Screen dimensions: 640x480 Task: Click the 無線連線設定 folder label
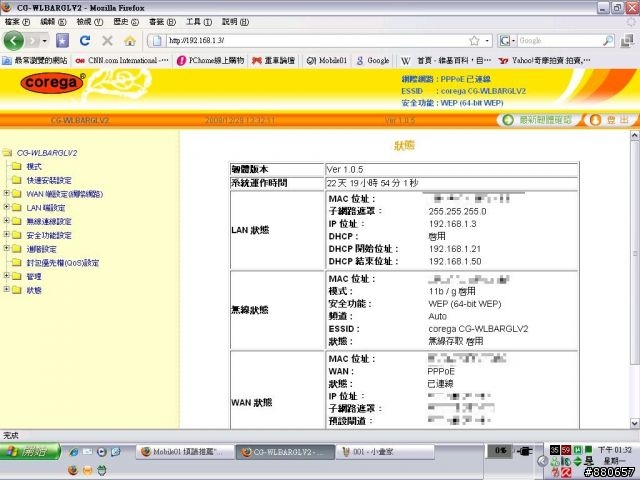click(49, 222)
